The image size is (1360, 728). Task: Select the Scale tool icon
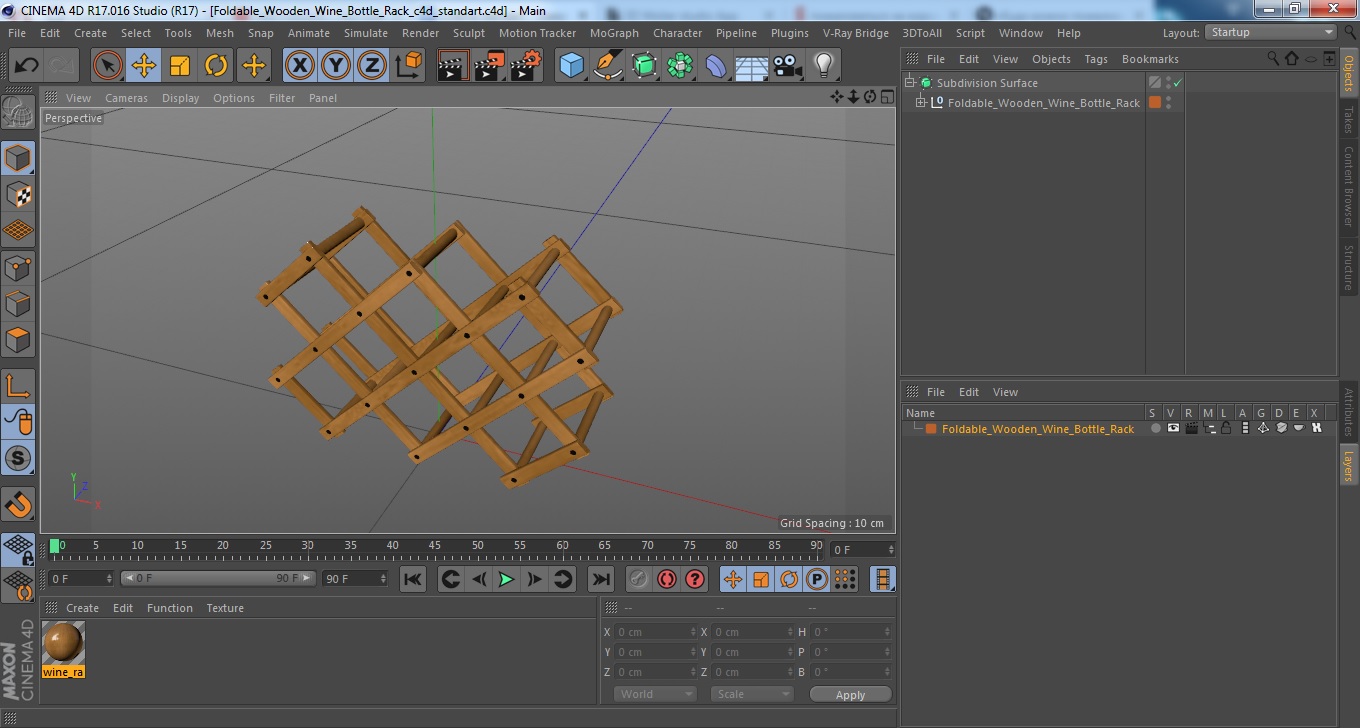coord(180,66)
